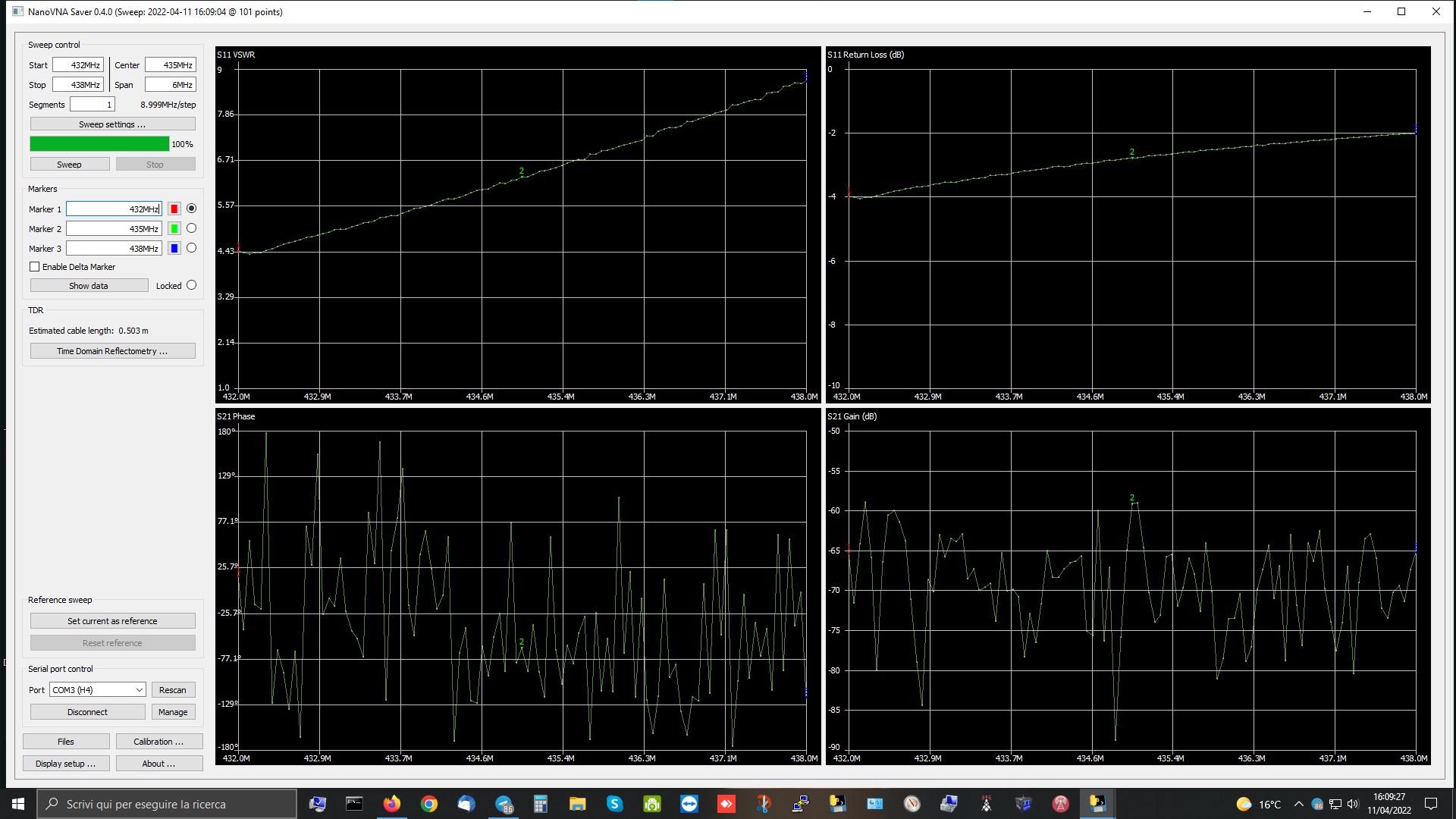Open the weather 16°C widget

1259,805
